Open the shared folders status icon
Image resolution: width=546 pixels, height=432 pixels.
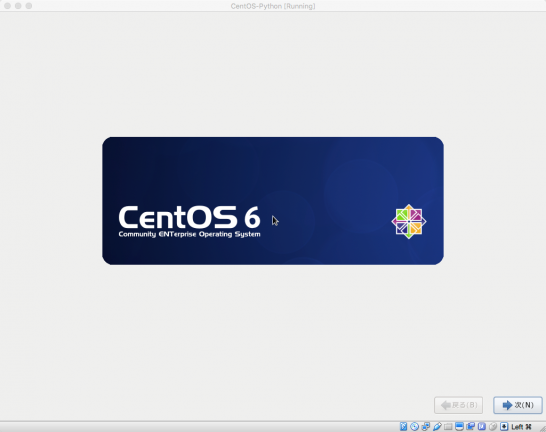click(448, 426)
